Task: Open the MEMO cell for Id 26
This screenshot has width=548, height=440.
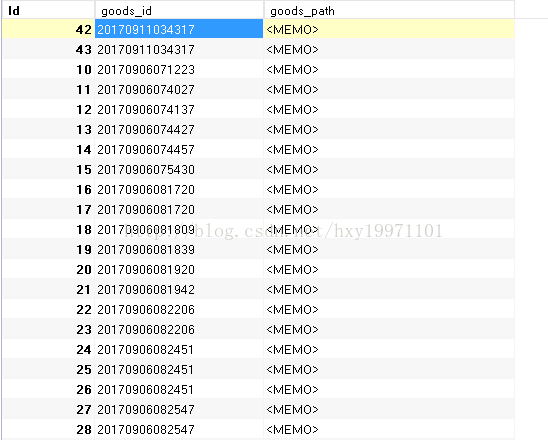Action: (389, 389)
